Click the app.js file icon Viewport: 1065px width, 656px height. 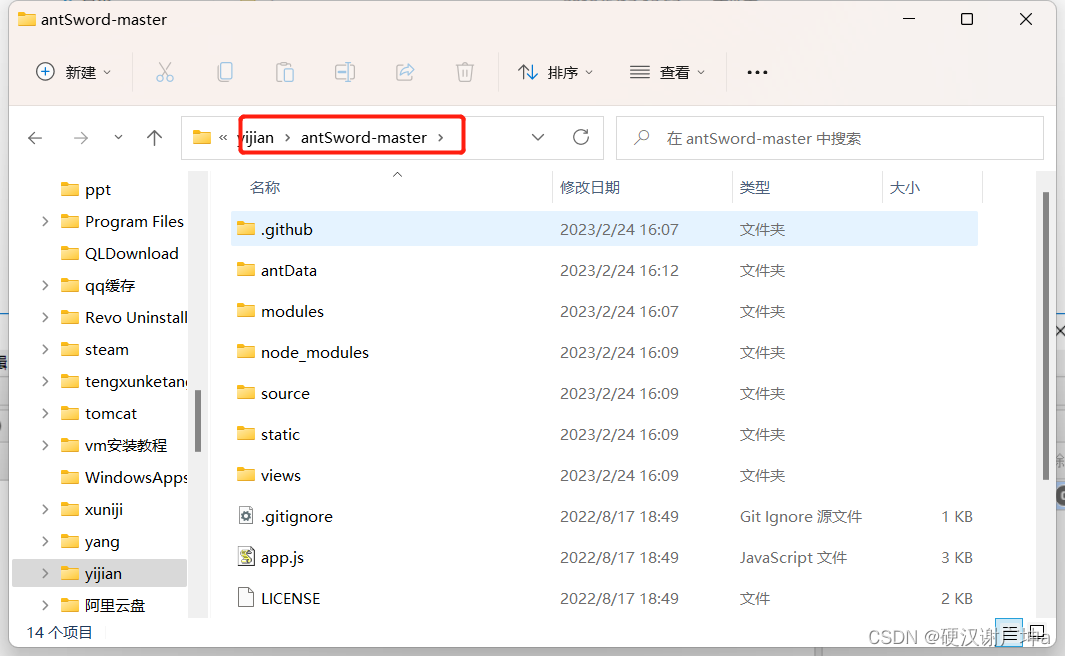click(246, 557)
